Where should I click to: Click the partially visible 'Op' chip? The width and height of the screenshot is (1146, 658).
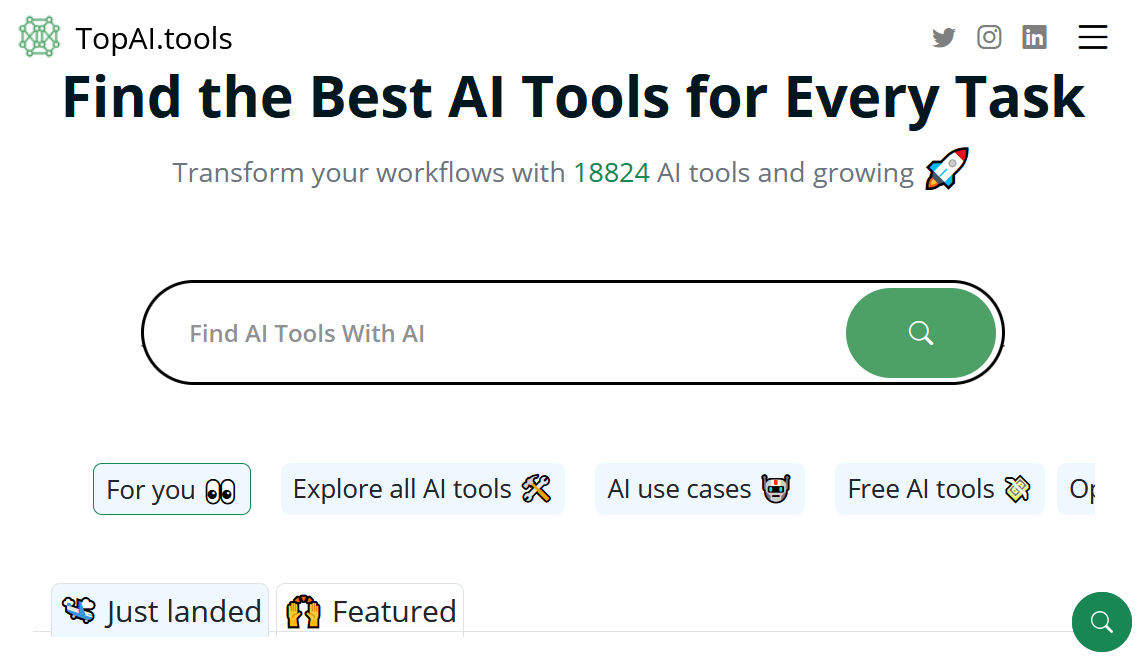(1077, 489)
